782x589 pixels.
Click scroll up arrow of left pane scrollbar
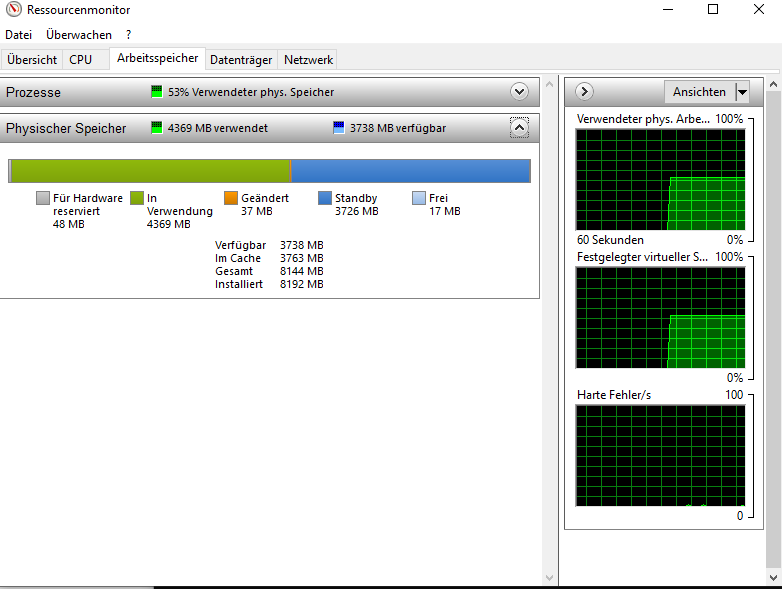pos(549,84)
